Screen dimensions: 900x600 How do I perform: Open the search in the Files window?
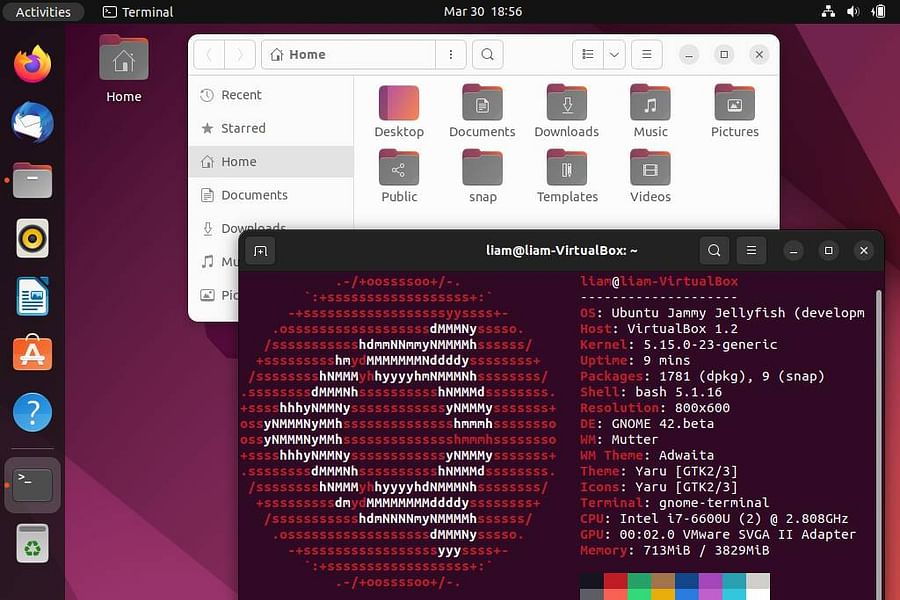(487, 54)
